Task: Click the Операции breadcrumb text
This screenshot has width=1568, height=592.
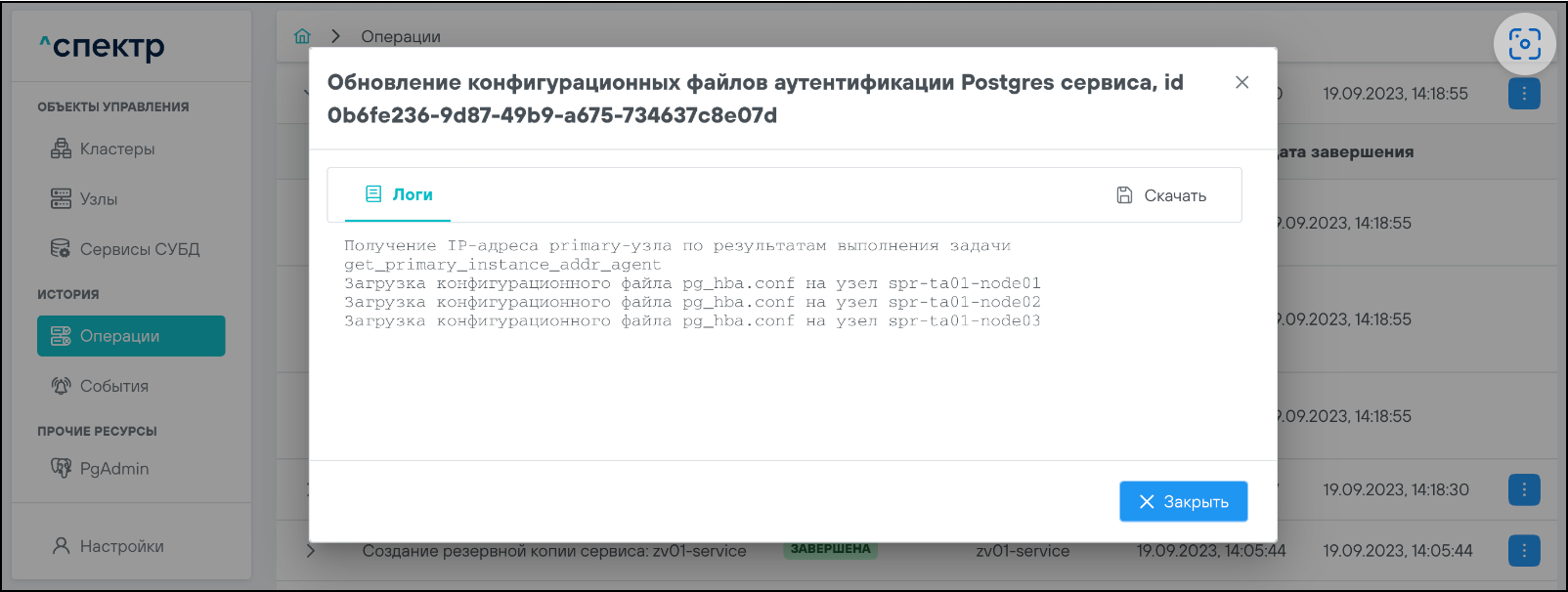Action: click(401, 36)
